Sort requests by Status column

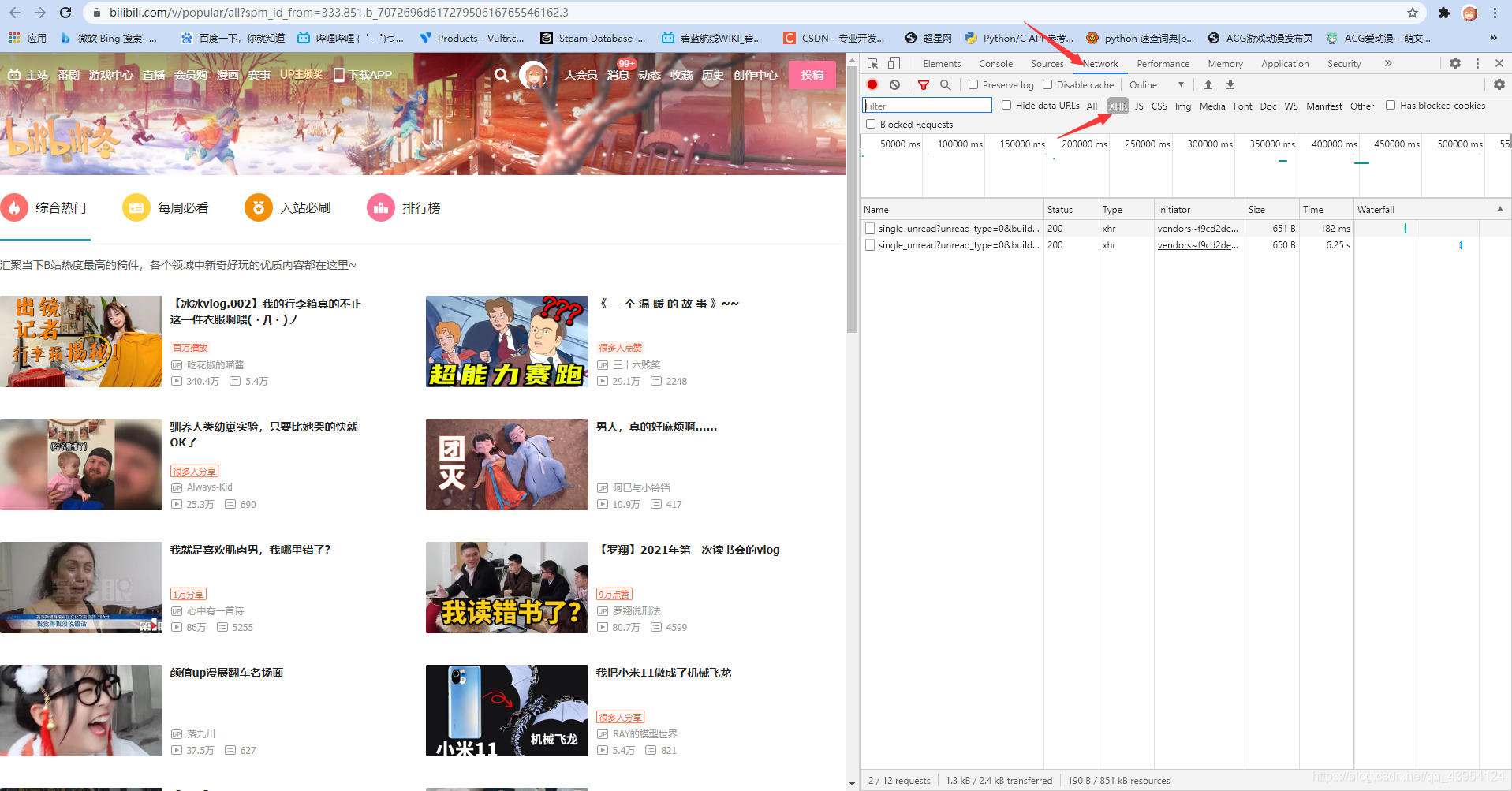[x=1071, y=209]
